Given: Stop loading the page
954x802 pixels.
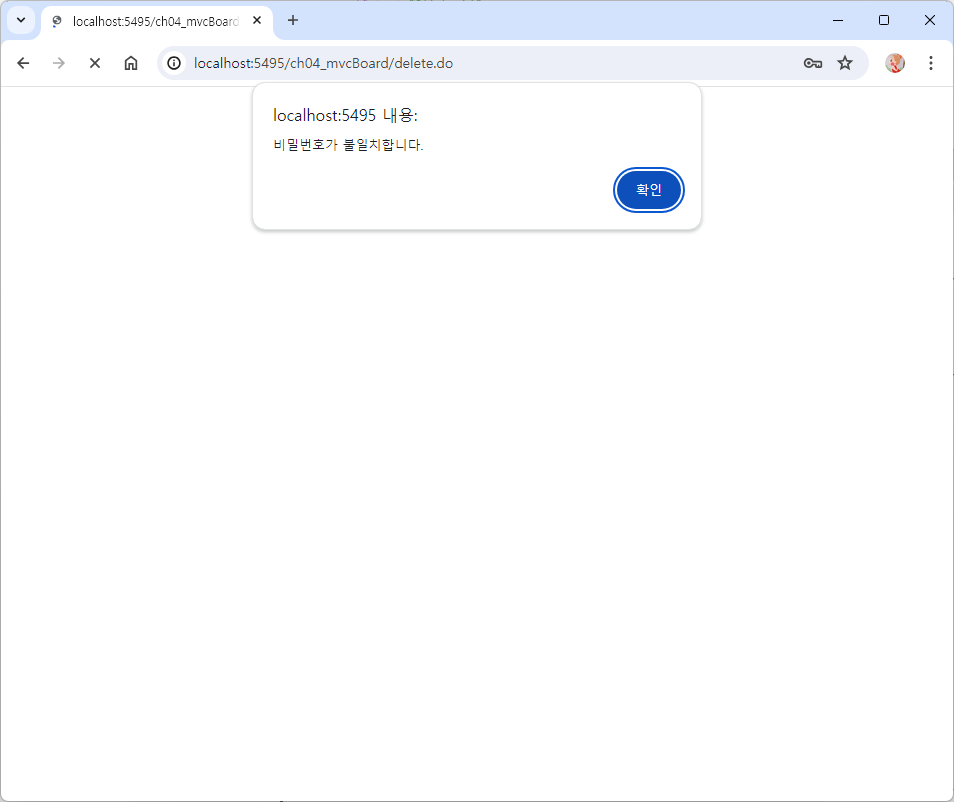Looking at the screenshot, I should click(x=95, y=63).
